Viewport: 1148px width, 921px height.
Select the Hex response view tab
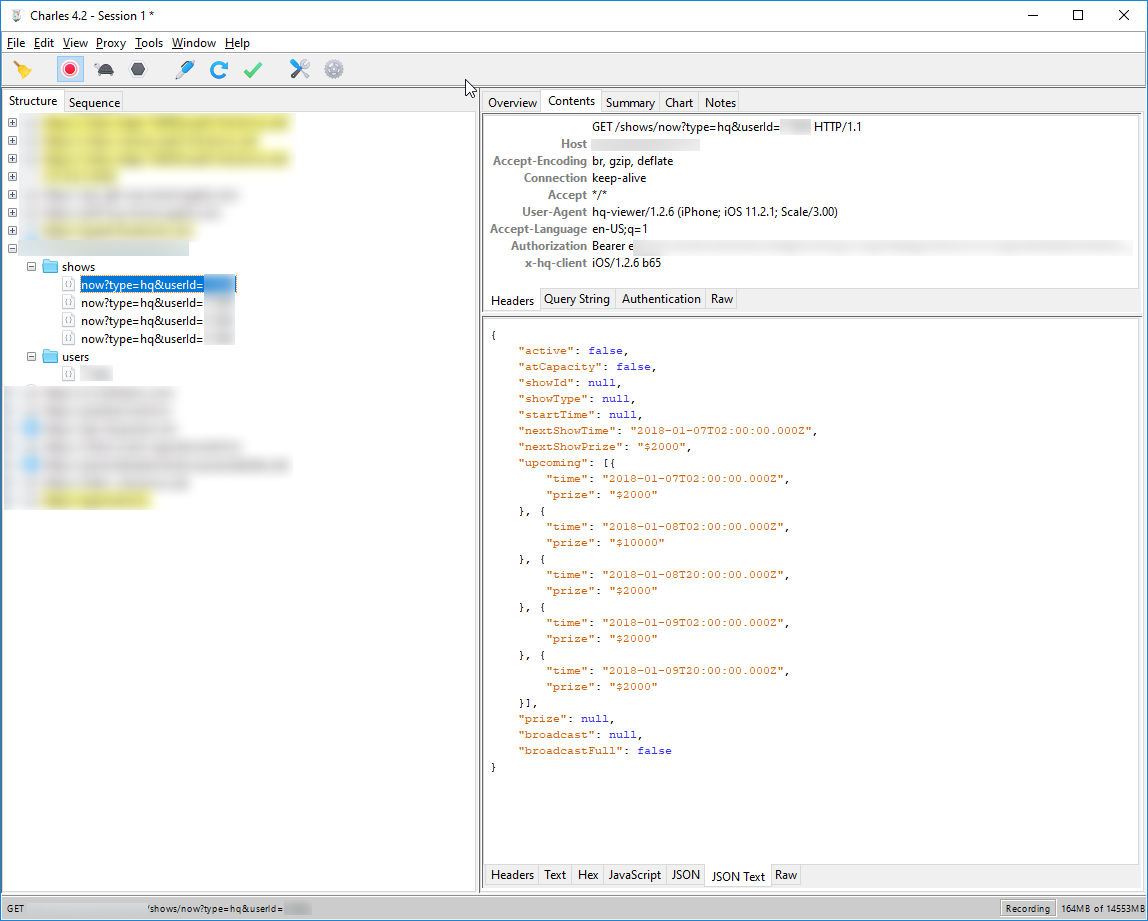(x=588, y=875)
